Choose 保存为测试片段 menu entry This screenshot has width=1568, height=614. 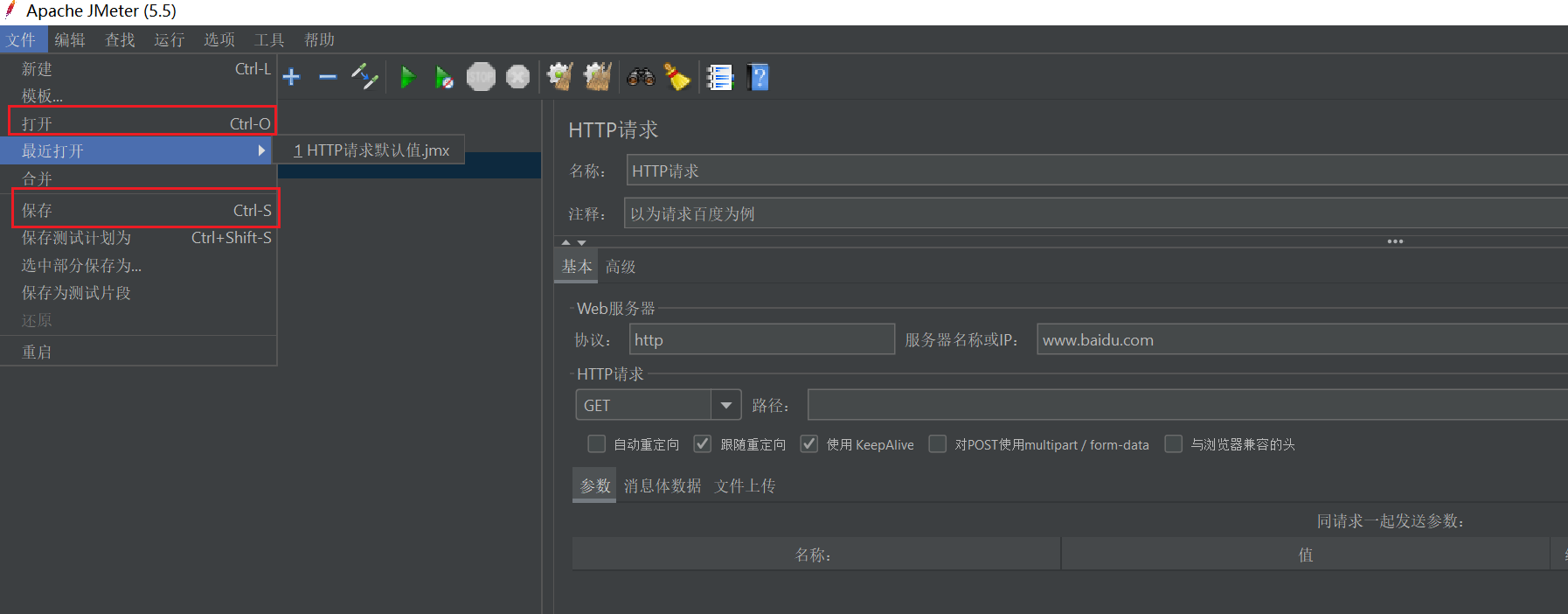[x=138, y=293]
